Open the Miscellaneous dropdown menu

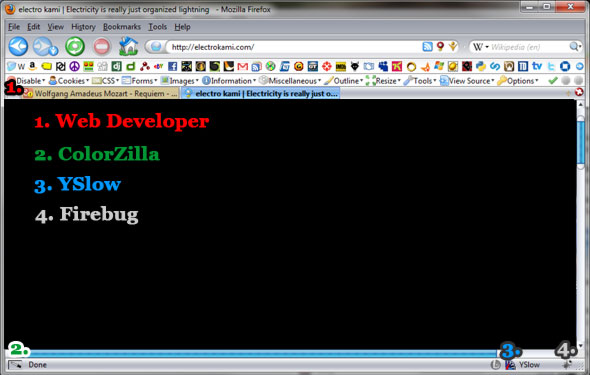(290, 80)
